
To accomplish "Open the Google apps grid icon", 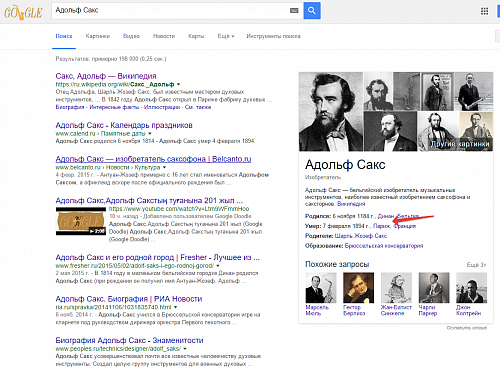I will (484, 11).
